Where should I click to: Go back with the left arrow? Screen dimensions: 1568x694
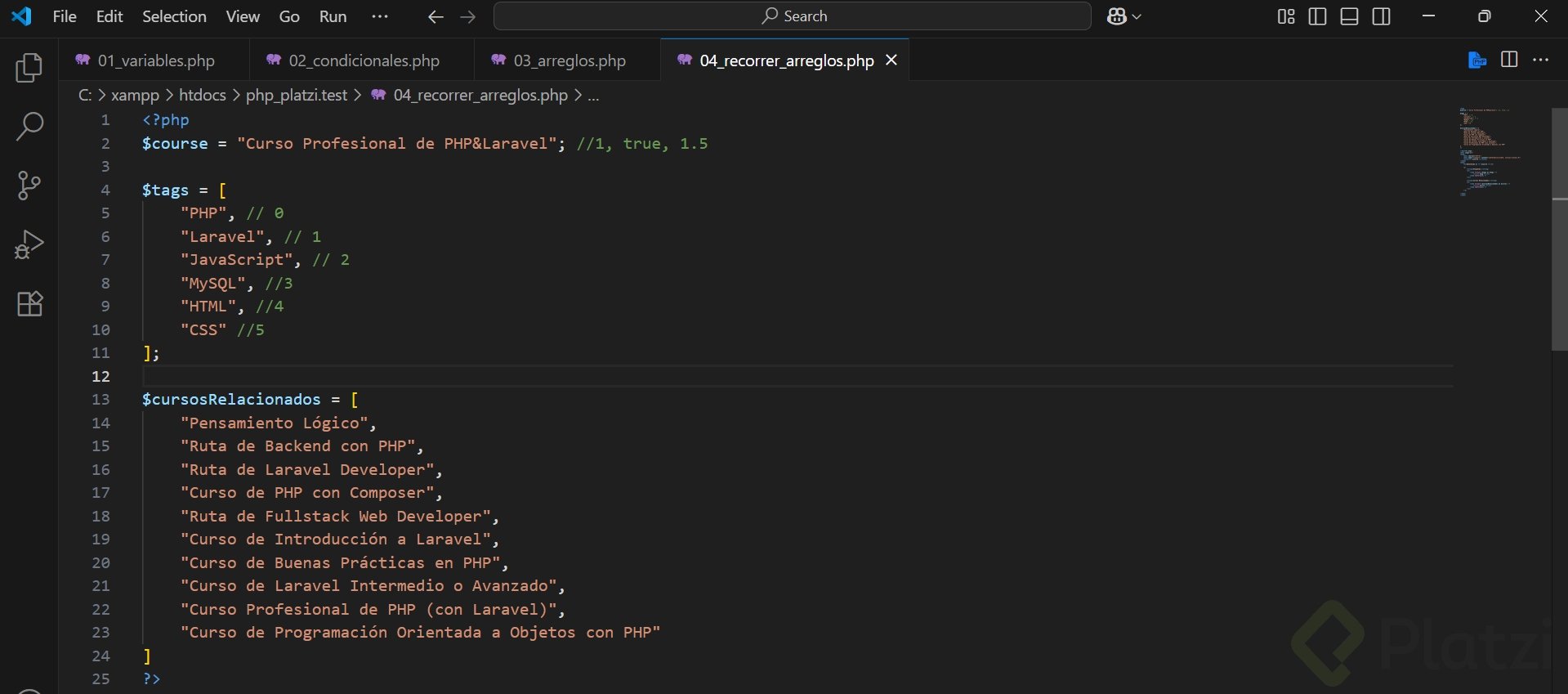tap(436, 16)
